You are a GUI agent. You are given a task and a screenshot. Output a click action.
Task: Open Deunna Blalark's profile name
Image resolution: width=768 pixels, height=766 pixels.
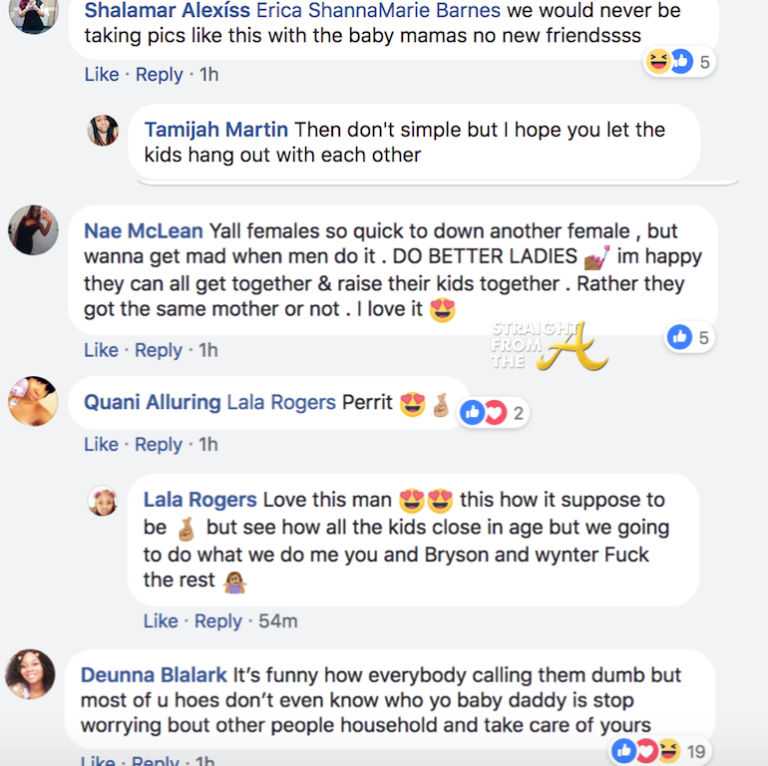pos(154,675)
